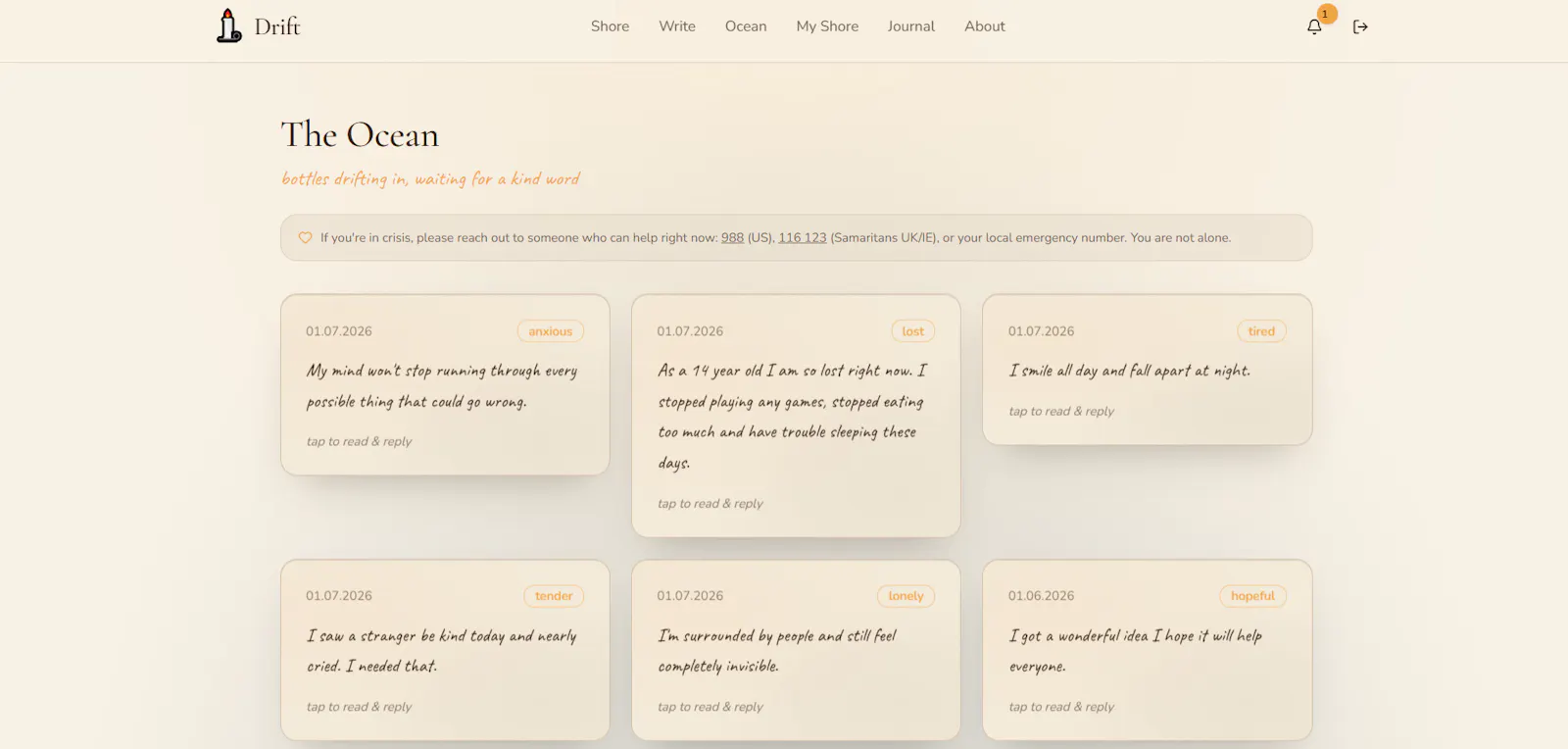Click the 'lost' mood tag

913,331
